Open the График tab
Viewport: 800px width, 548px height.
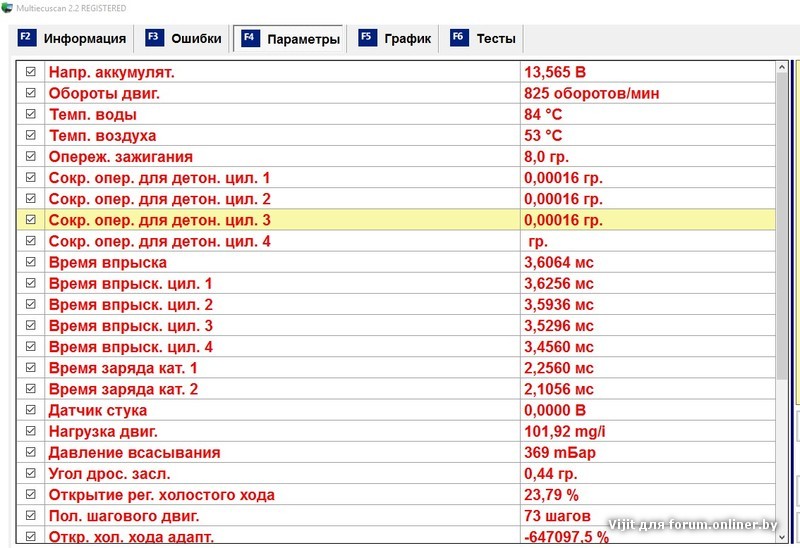point(407,39)
